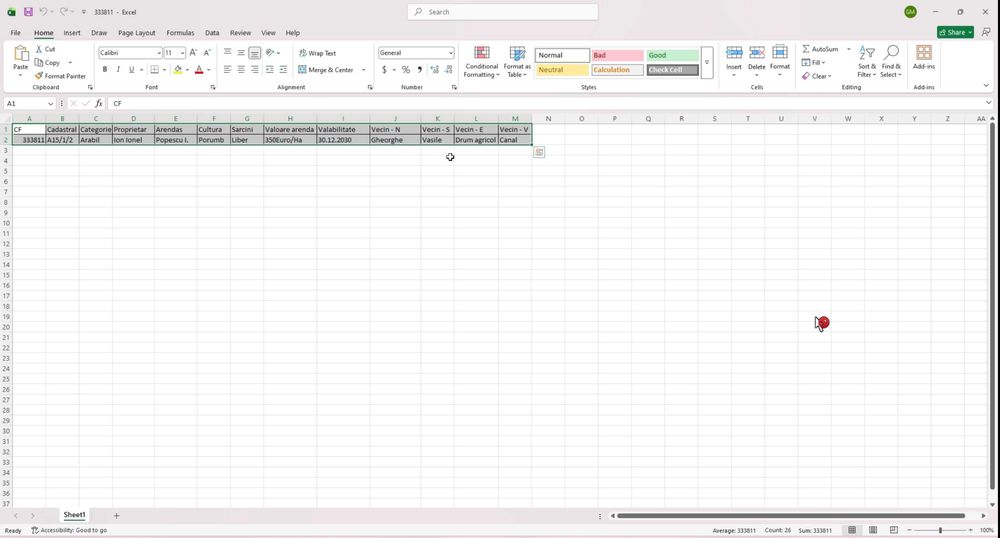1000x538 pixels.
Task: Click Increase Decimal icon
Action: click(x=435, y=69)
